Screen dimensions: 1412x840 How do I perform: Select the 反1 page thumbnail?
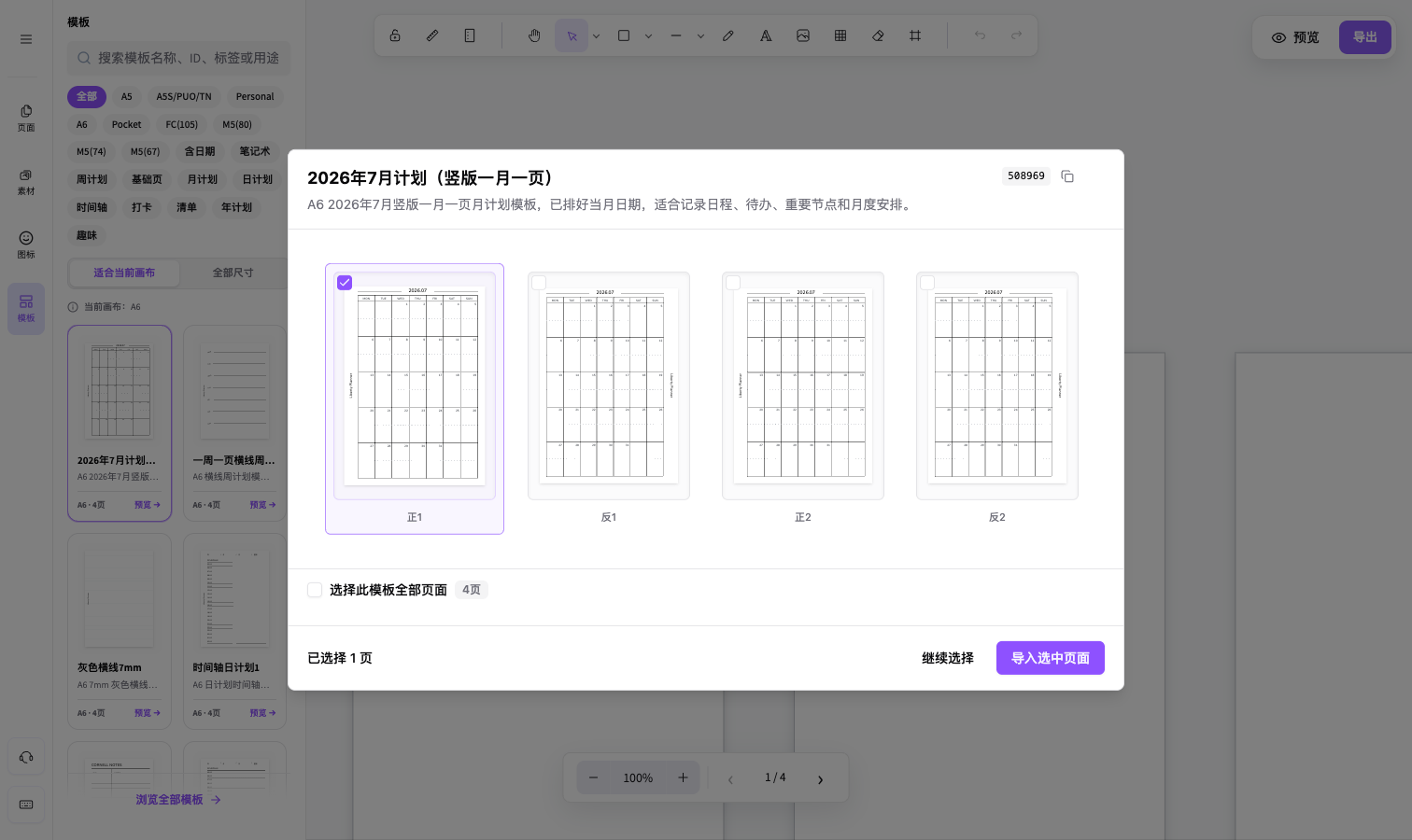[x=609, y=385]
